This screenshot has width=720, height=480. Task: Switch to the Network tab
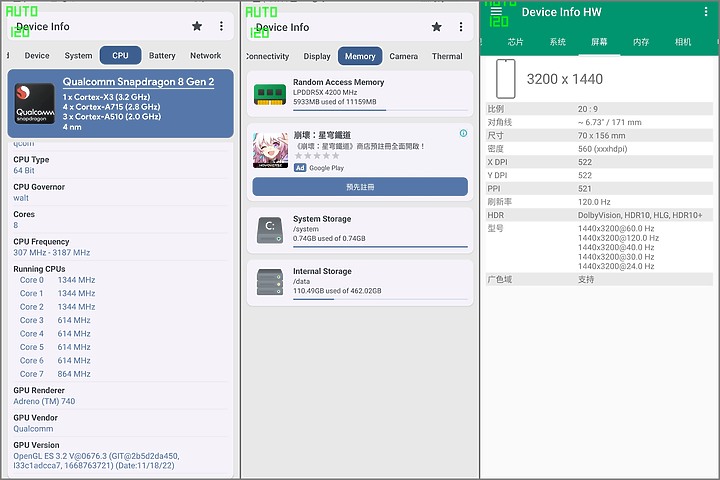click(206, 56)
